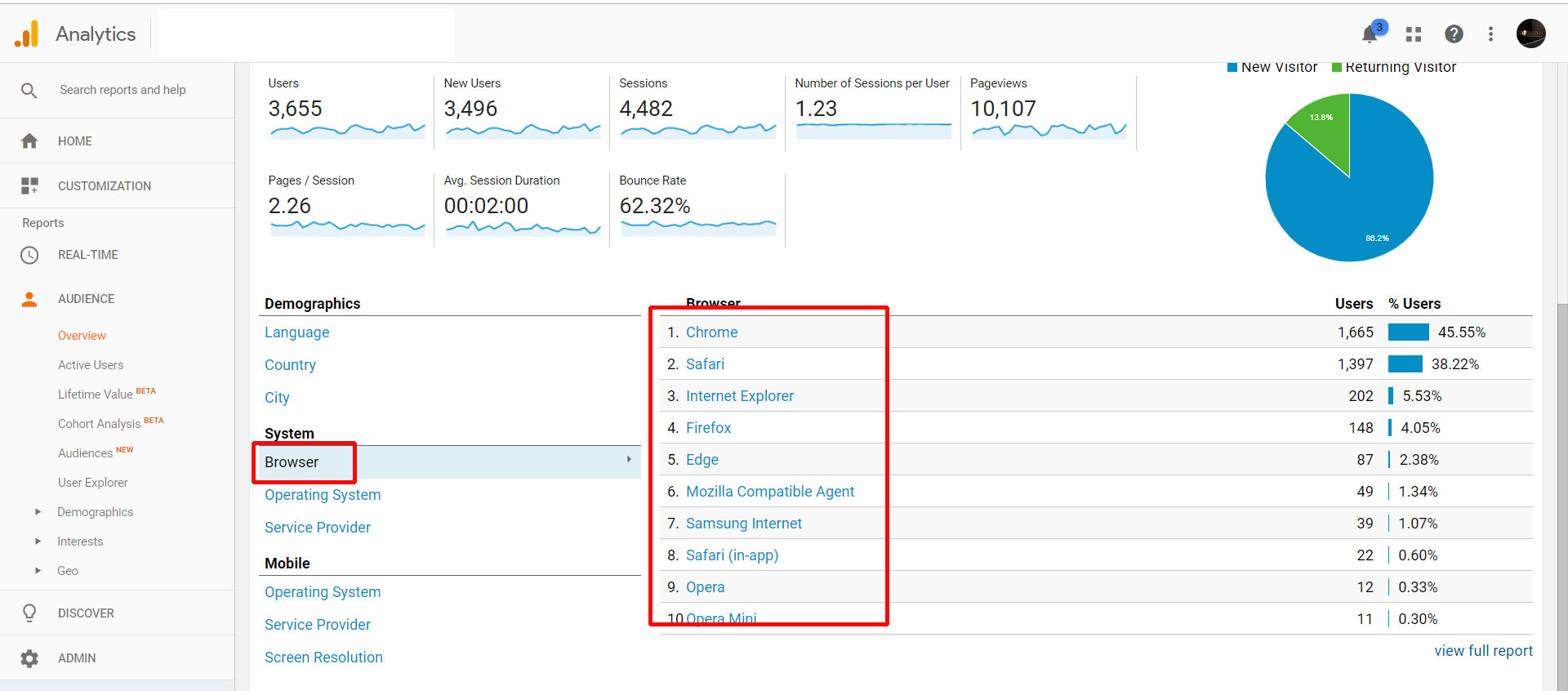
Task: Expand the Geo sidebar arrow
Action: (38, 571)
